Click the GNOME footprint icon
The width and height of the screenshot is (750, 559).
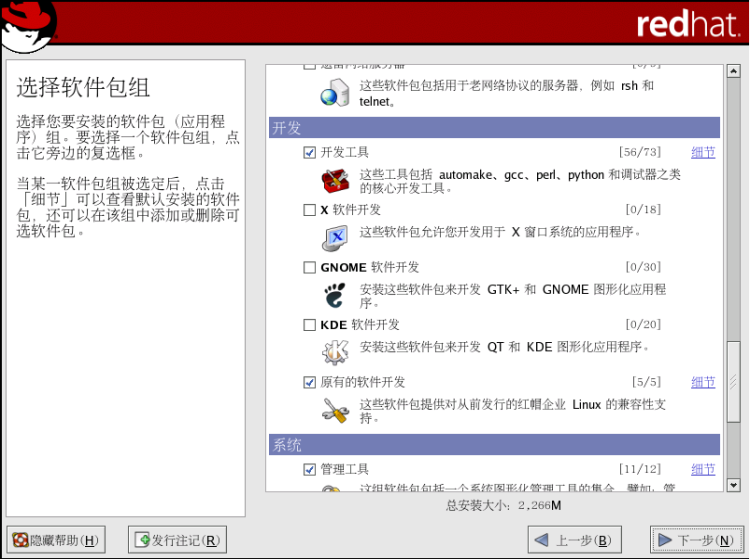[x=335, y=295]
